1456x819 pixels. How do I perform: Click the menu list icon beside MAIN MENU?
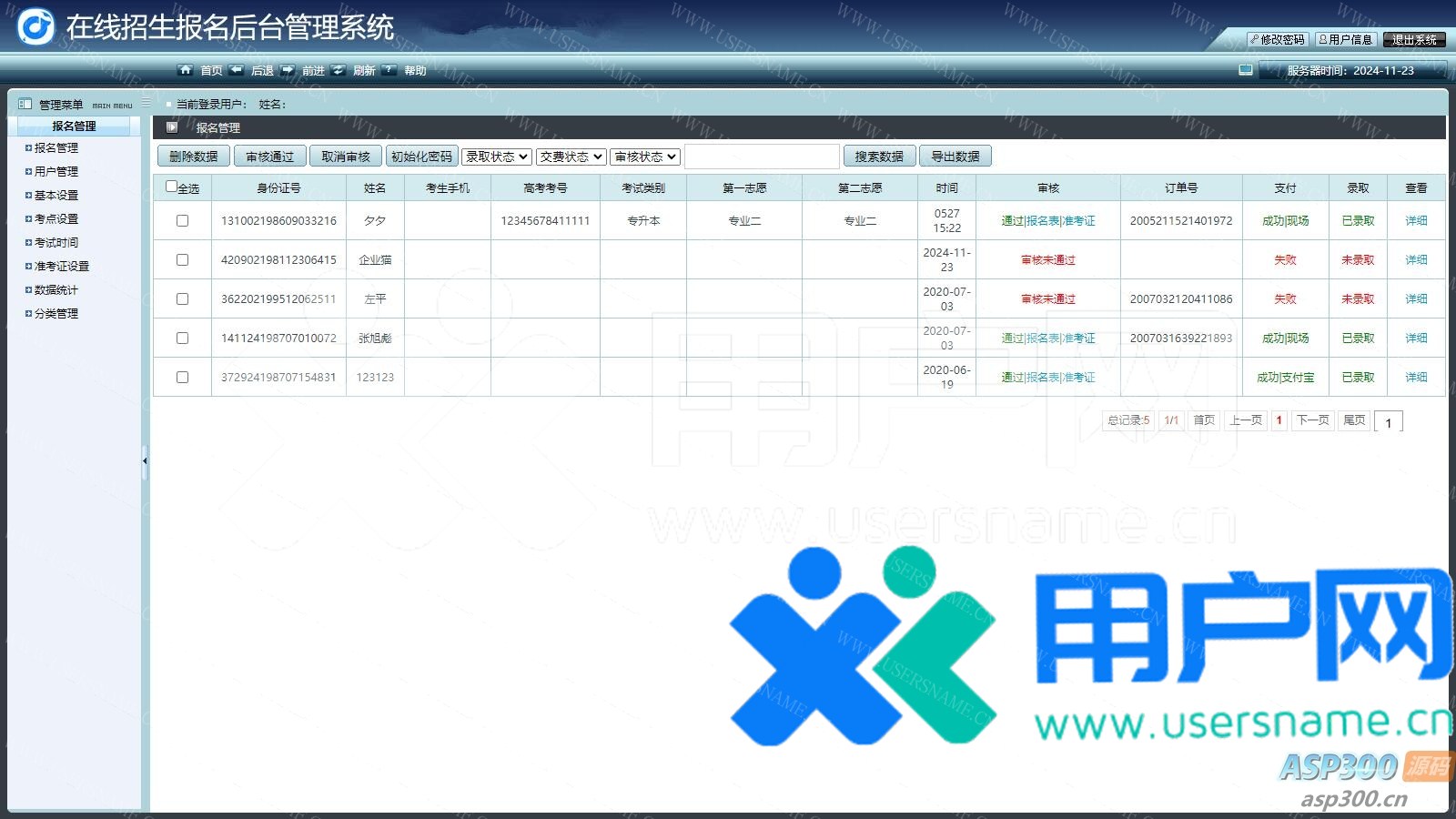point(146,104)
